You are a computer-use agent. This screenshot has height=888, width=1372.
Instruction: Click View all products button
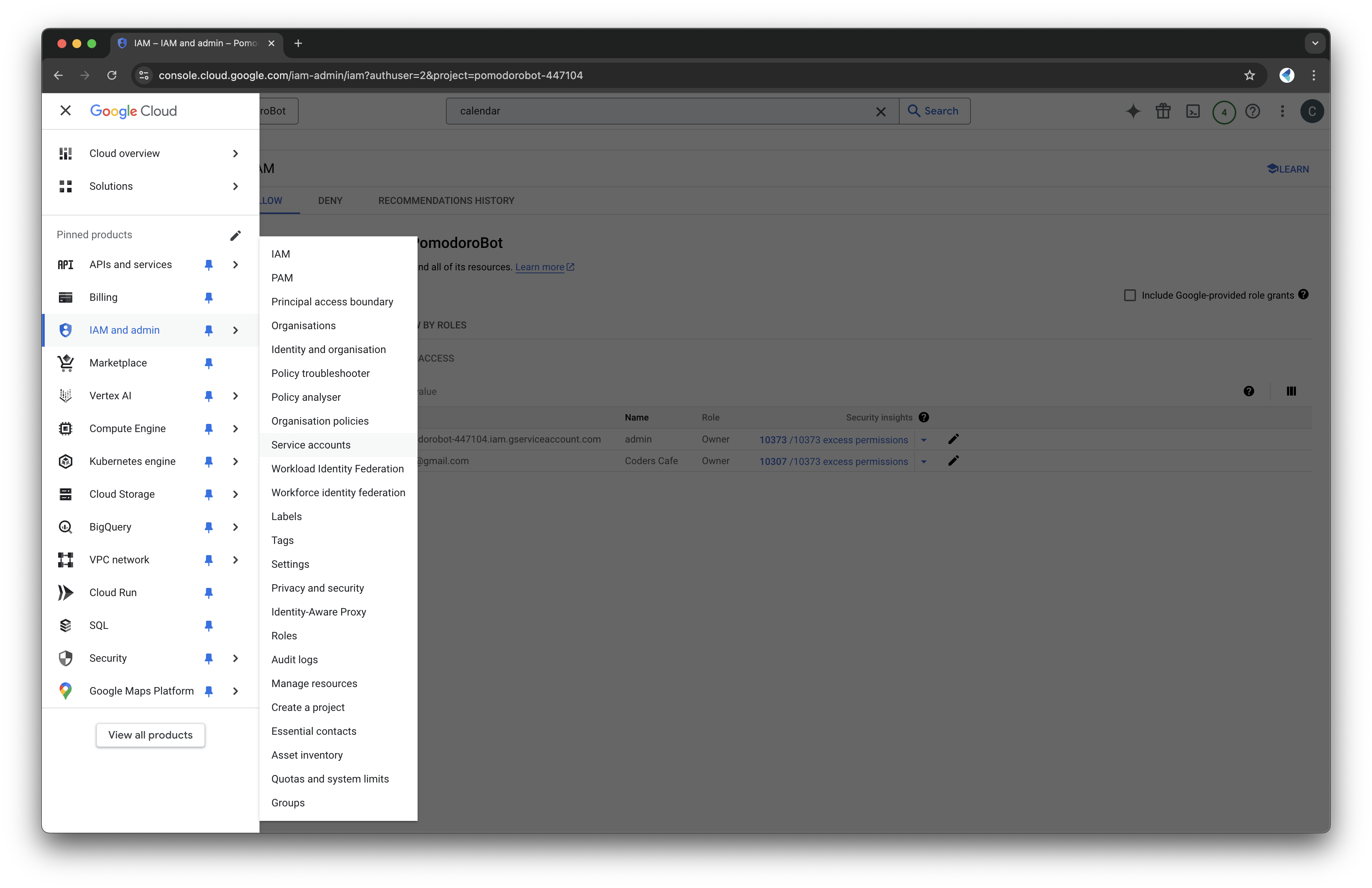coord(150,734)
